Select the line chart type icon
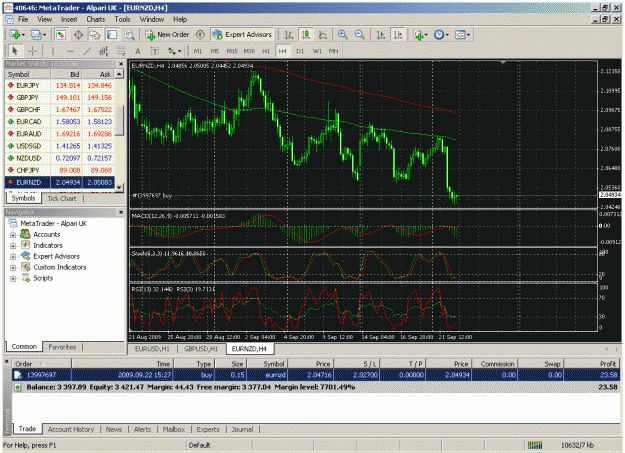 (323, 35)
